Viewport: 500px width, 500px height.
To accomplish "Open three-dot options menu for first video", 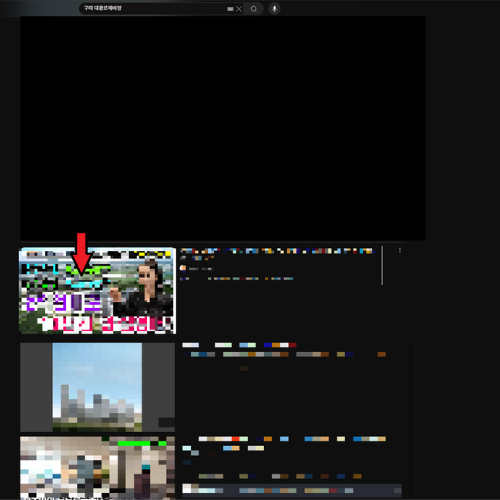I will pos(400,250).
